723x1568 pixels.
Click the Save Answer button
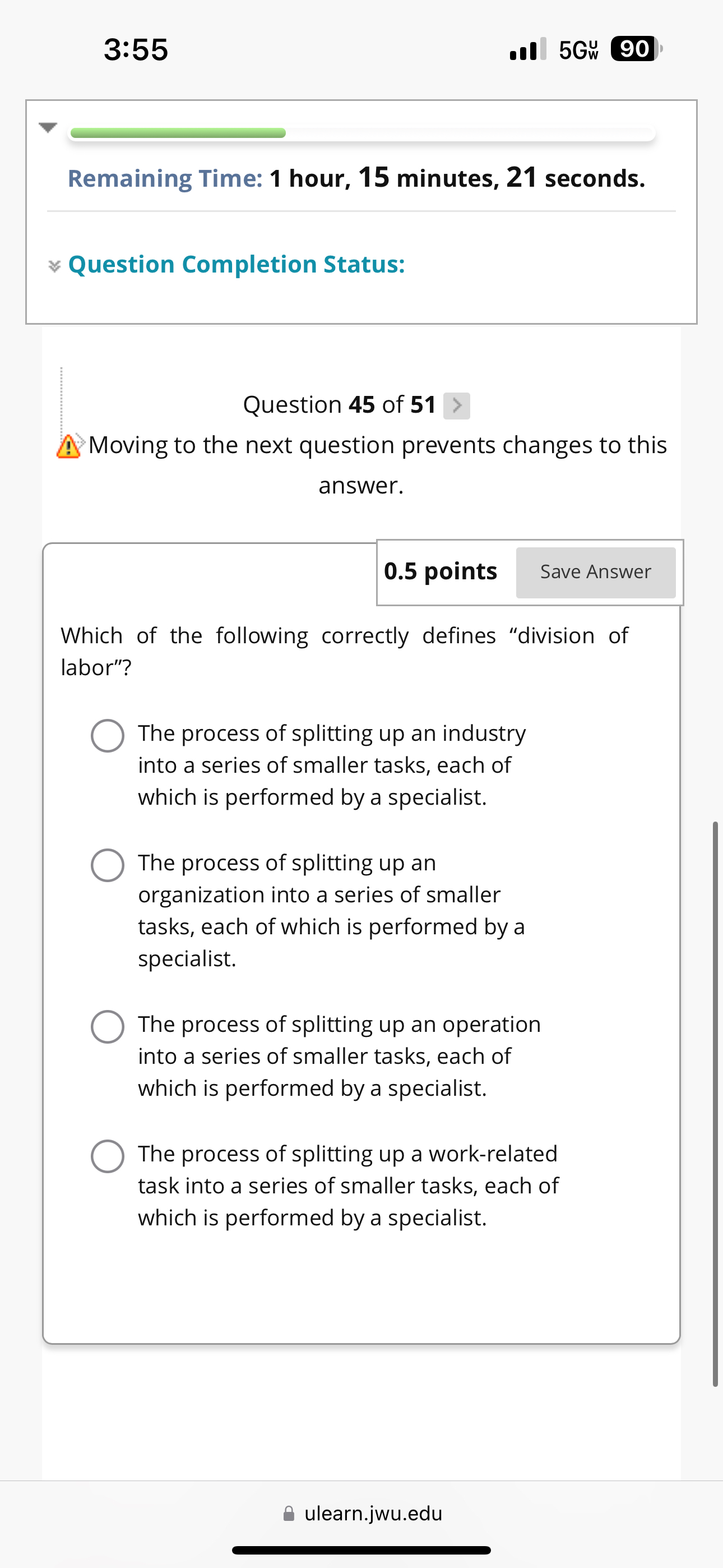595,572
